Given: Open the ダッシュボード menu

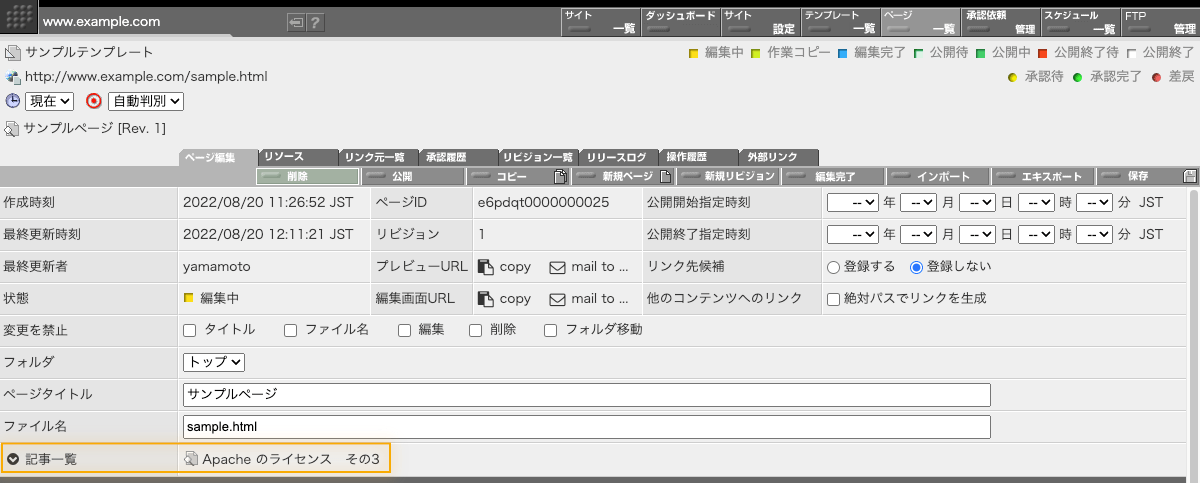Looking at the screenshot, I should click(680, 22).
